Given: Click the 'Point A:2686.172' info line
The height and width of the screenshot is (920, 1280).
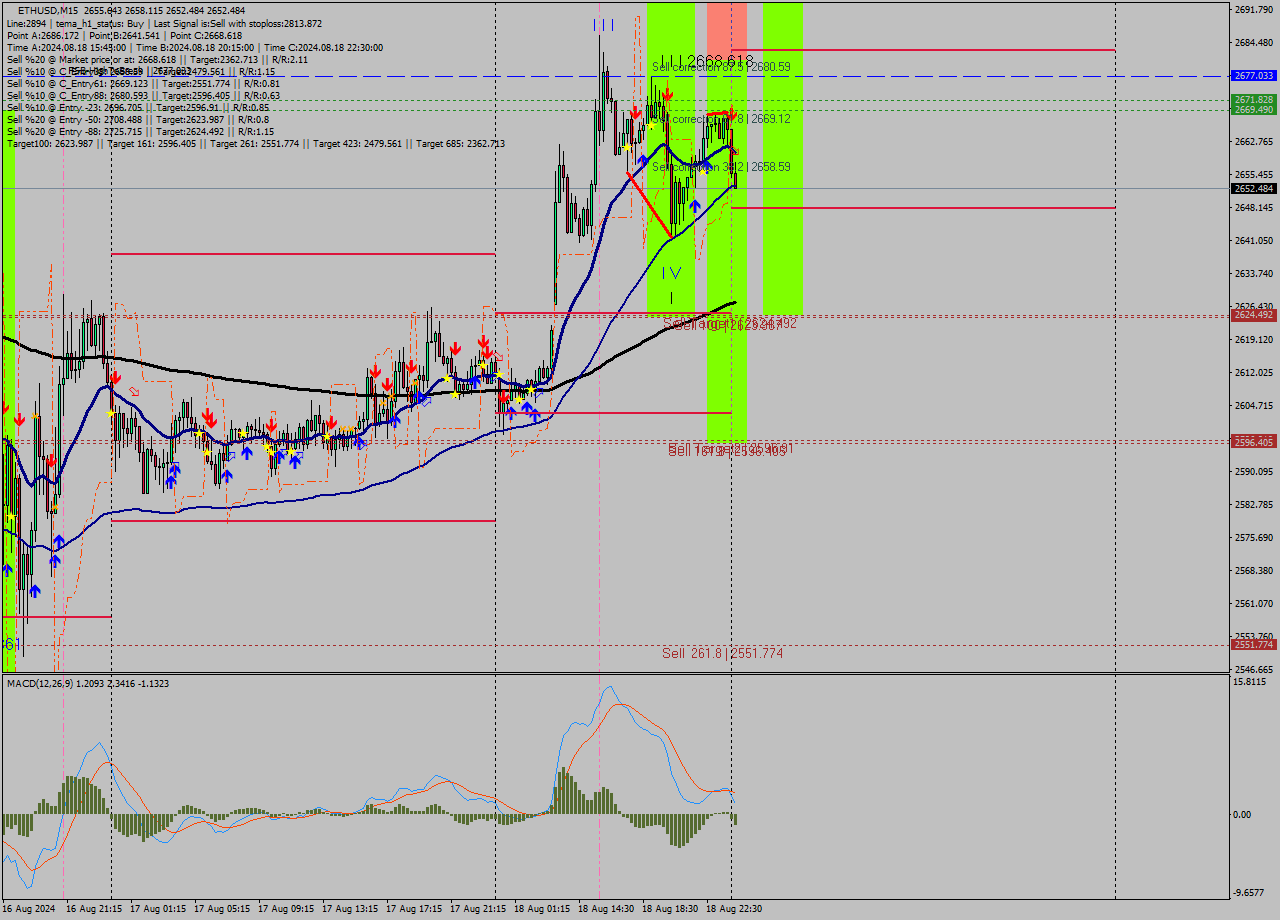Looking at the screenshot, I should click(x=124, y=35).
